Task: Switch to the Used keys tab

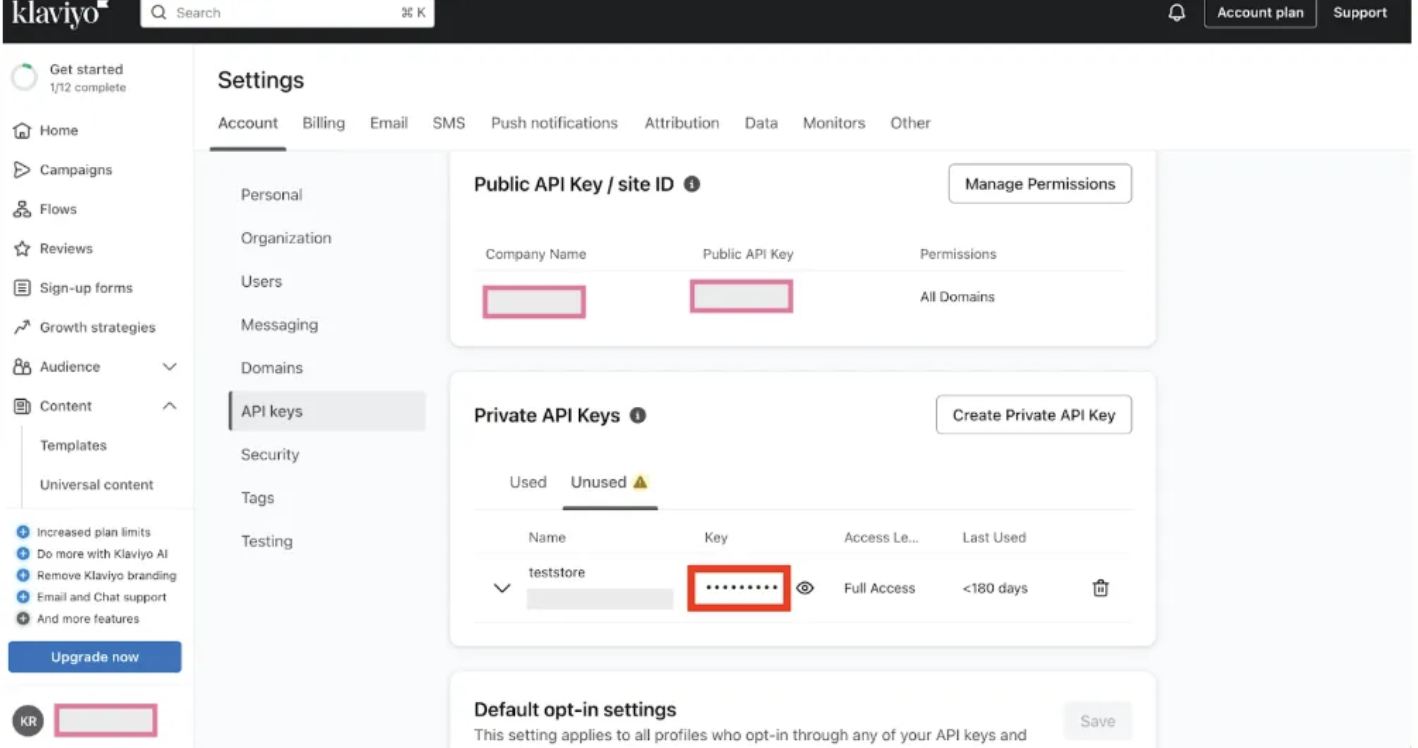Action: [528, 482]
